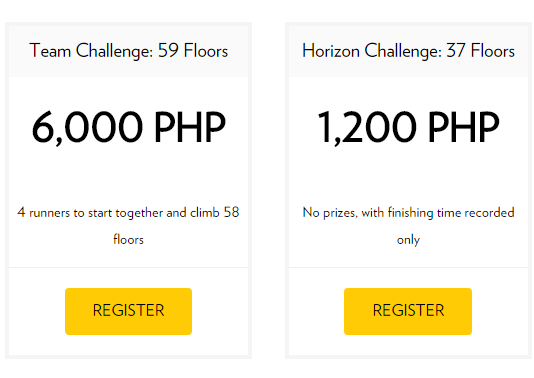Click the word 'Horizon' in right card header
The width and height of the screenshot is (534, 378).
pos(331,50)
